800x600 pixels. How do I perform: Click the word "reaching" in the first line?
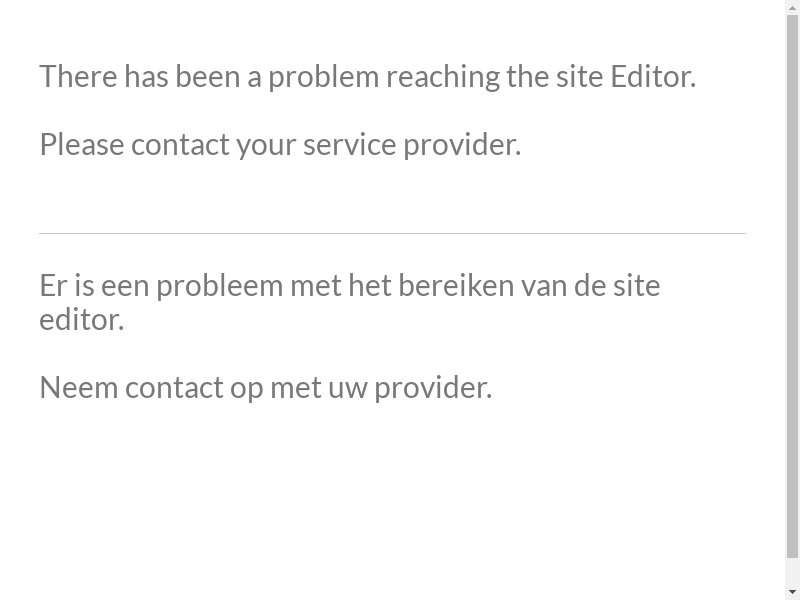tap(442, 77)
